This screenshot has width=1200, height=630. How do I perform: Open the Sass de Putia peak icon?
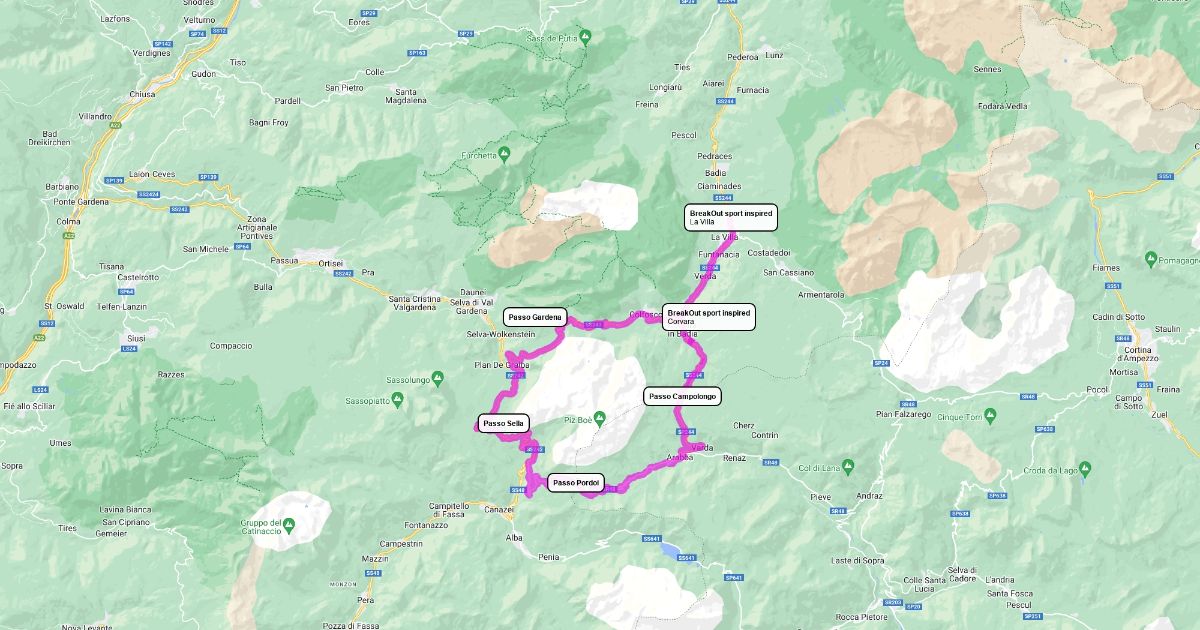tap(586, 37)
